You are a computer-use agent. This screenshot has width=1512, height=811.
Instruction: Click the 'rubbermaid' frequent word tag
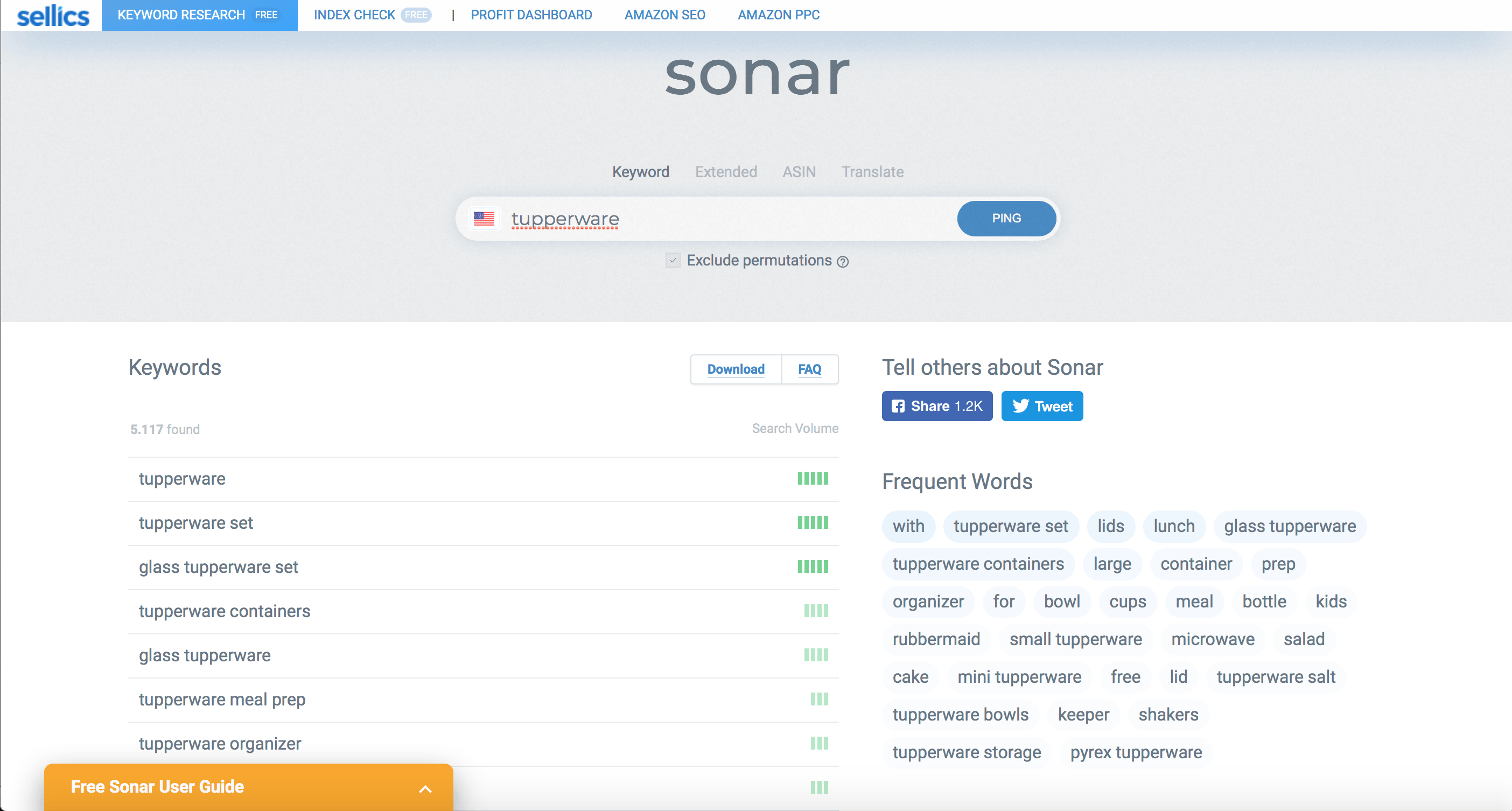936,639
